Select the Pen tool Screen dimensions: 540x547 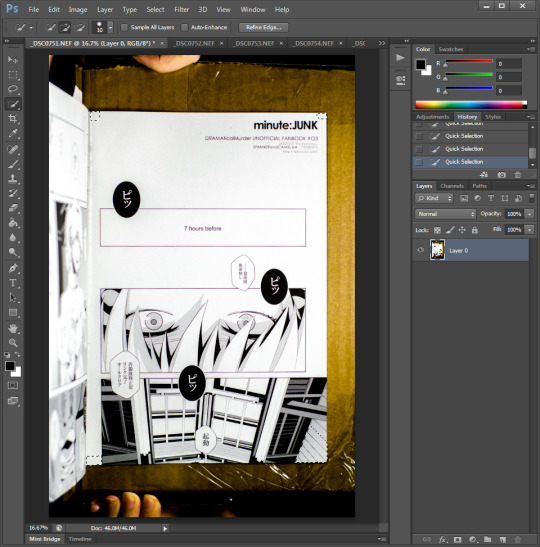click(x=13, y=268)
